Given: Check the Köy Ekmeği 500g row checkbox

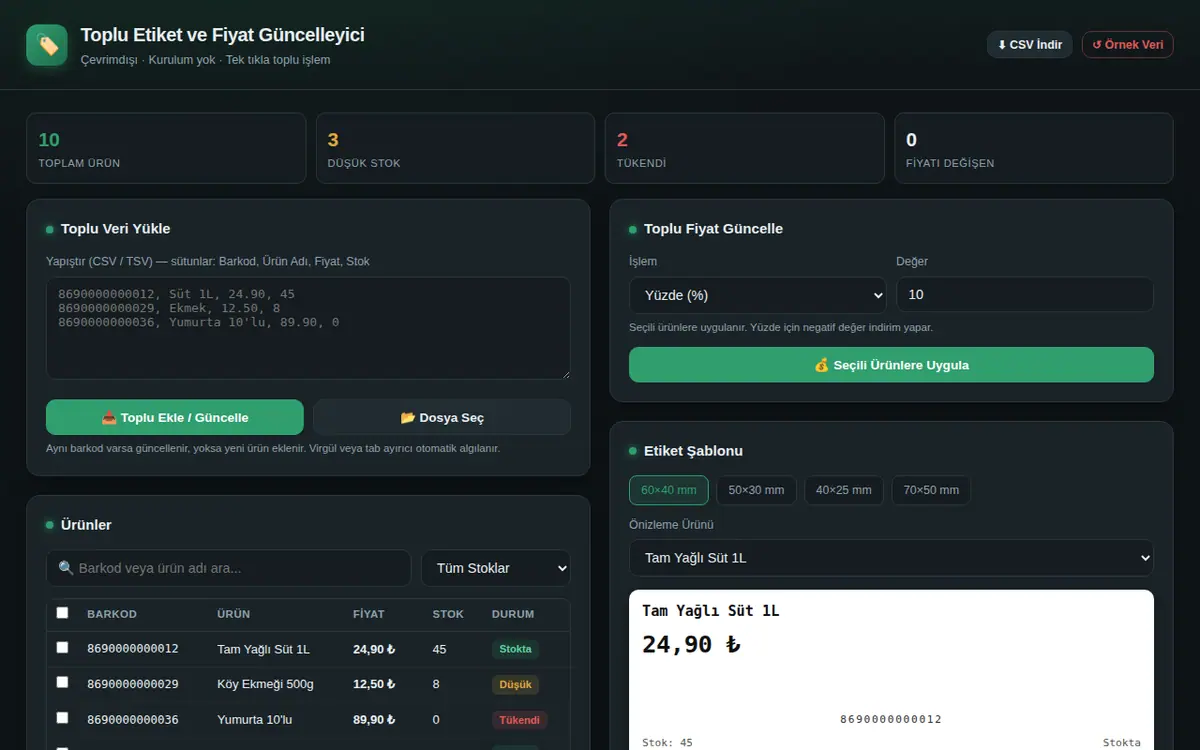Looking at the screenshot, I should (62, 683).
